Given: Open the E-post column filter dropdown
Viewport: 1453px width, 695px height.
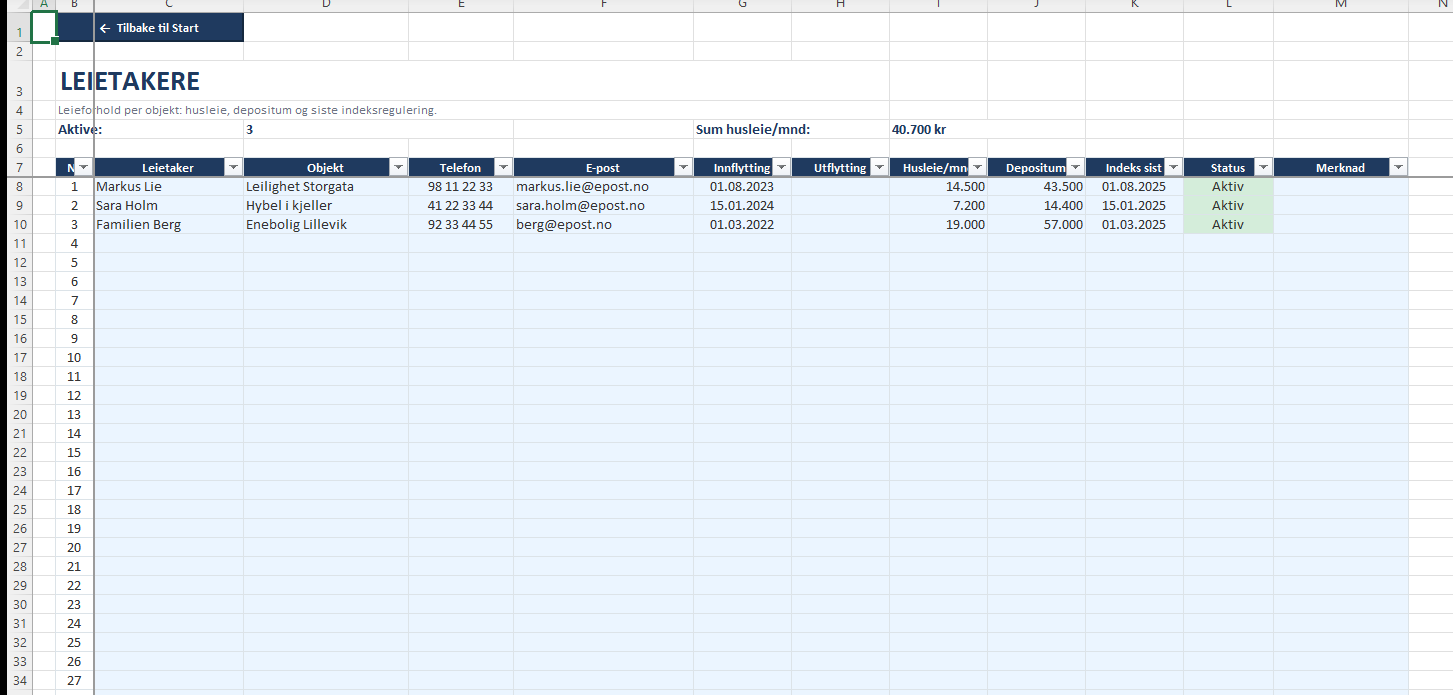Looking at the screenshot, I should (684, 168).
